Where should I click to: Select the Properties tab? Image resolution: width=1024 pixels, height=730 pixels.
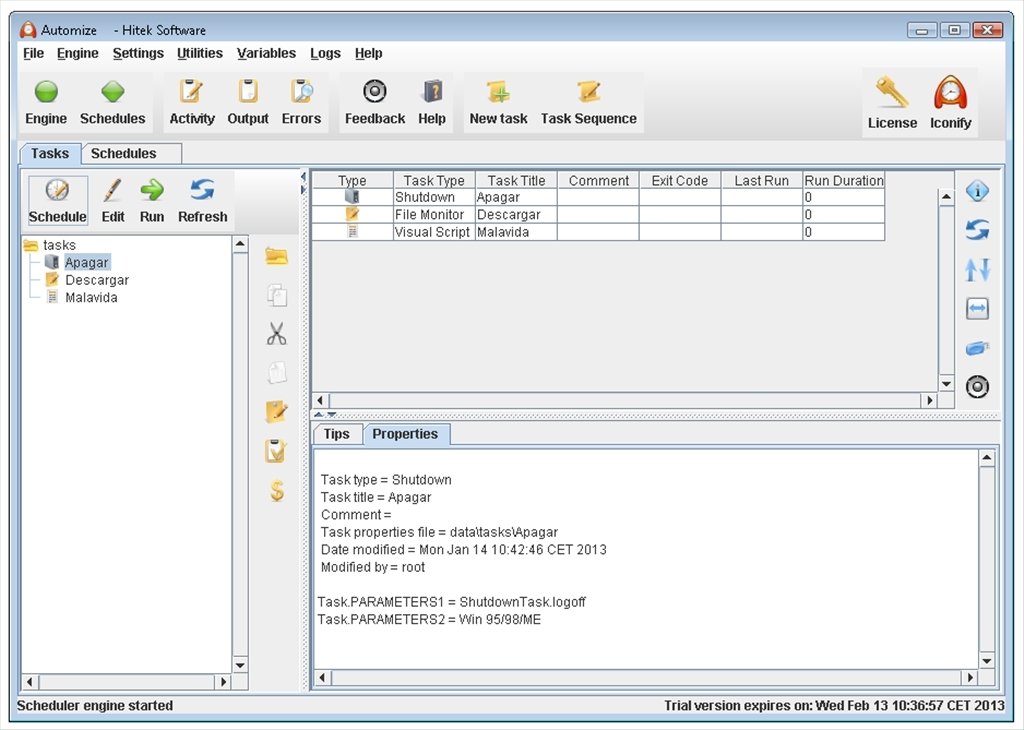[406, 434]
